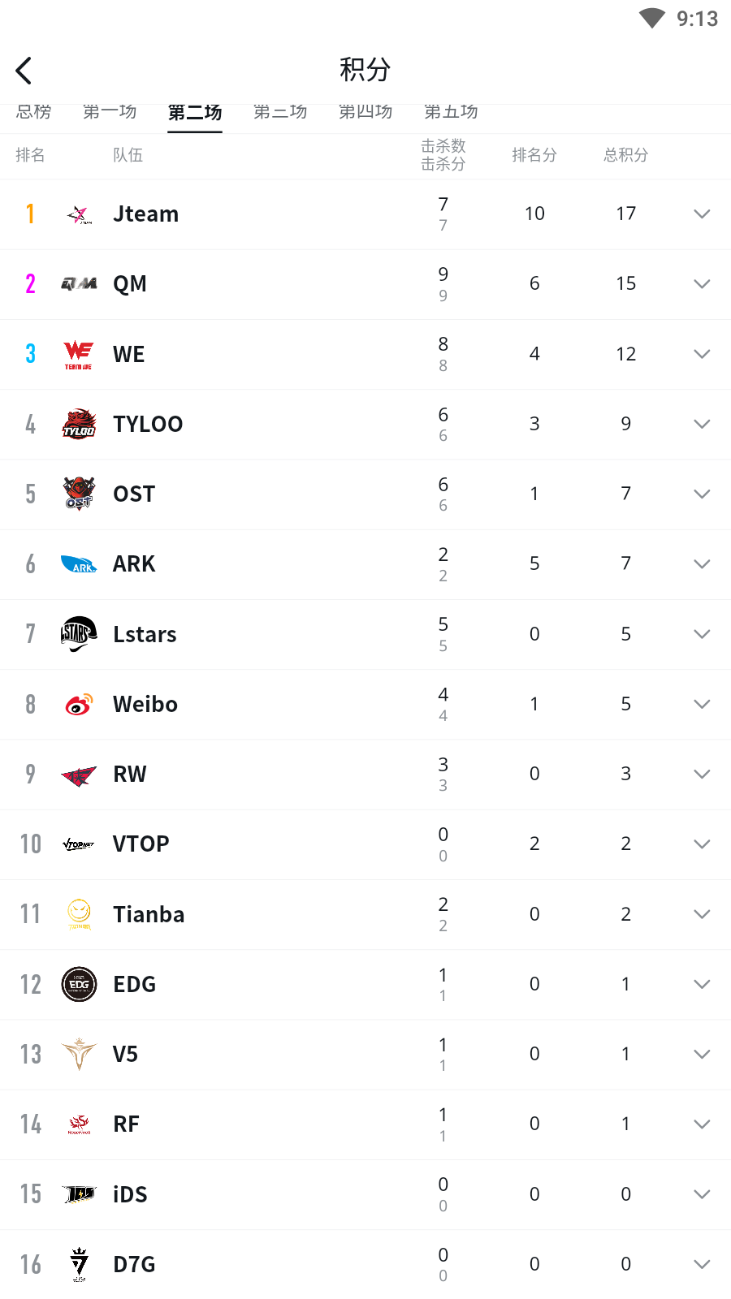
Task: Expand the Jteam row details
Action: 702,214
